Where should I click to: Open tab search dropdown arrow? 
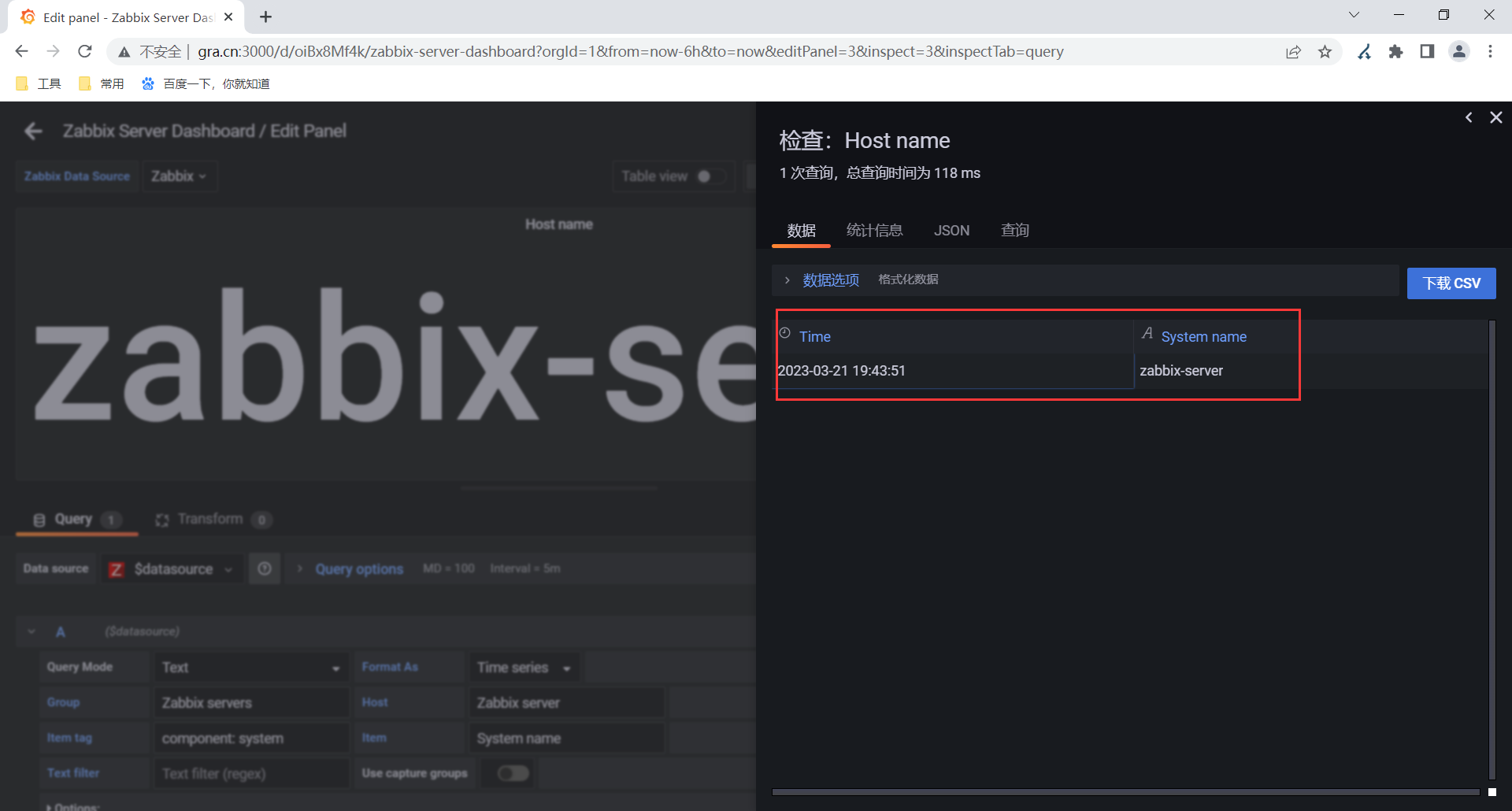tap(1354, 15)
